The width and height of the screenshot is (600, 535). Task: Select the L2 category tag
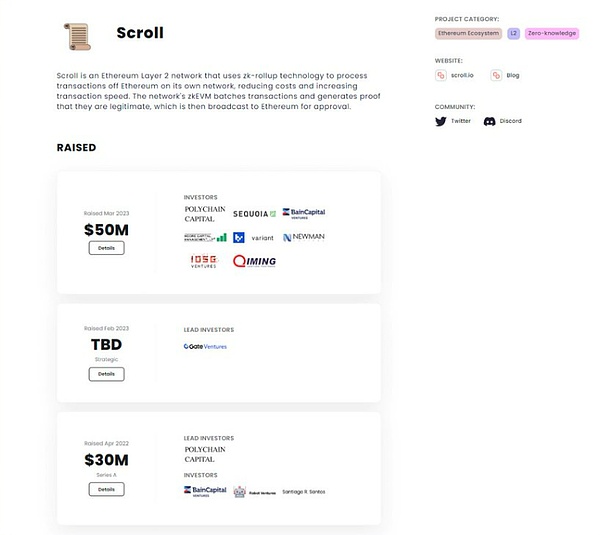(513, 33)
